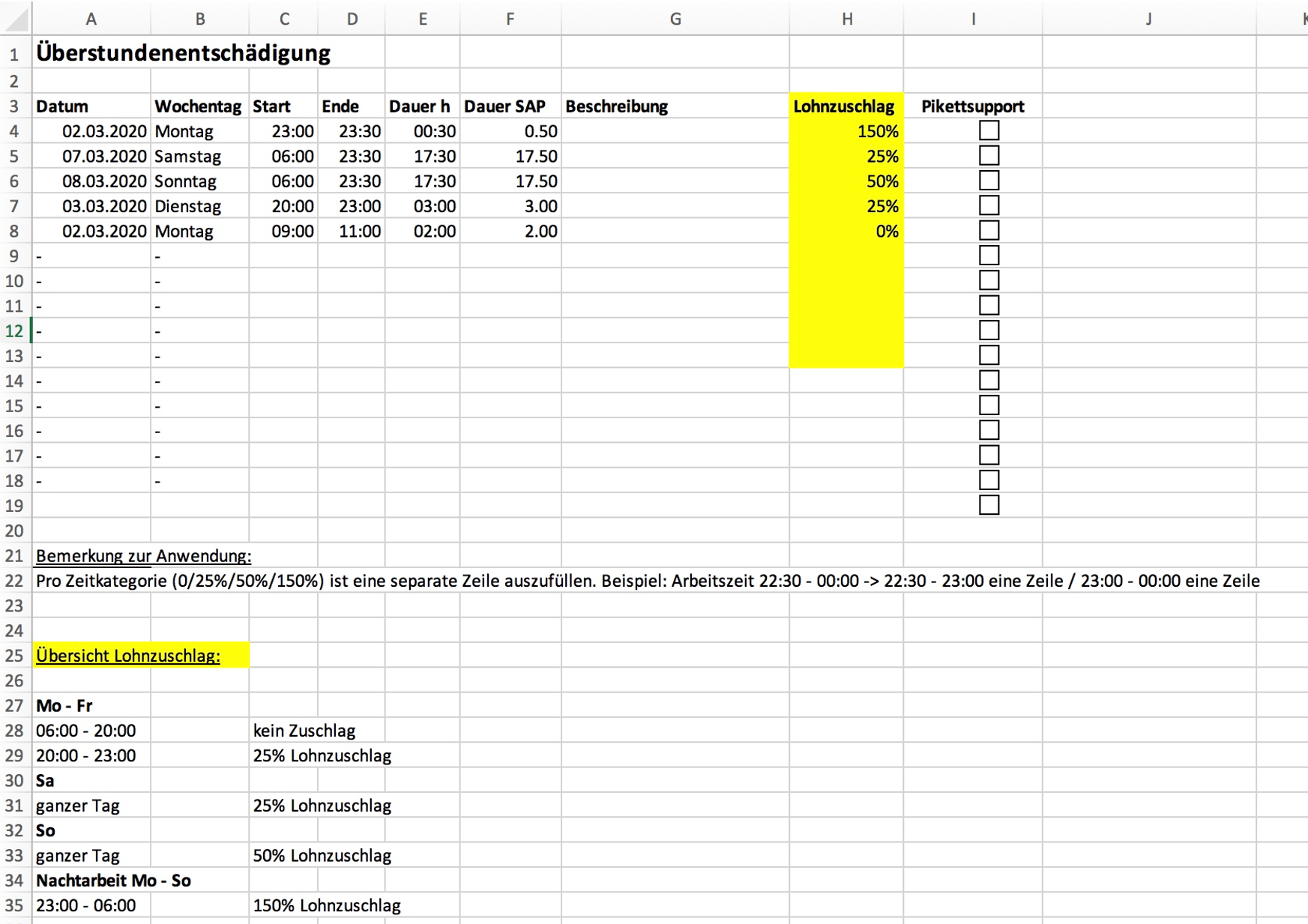Select the Lohnzuschlag header cell

pos(845,106)
